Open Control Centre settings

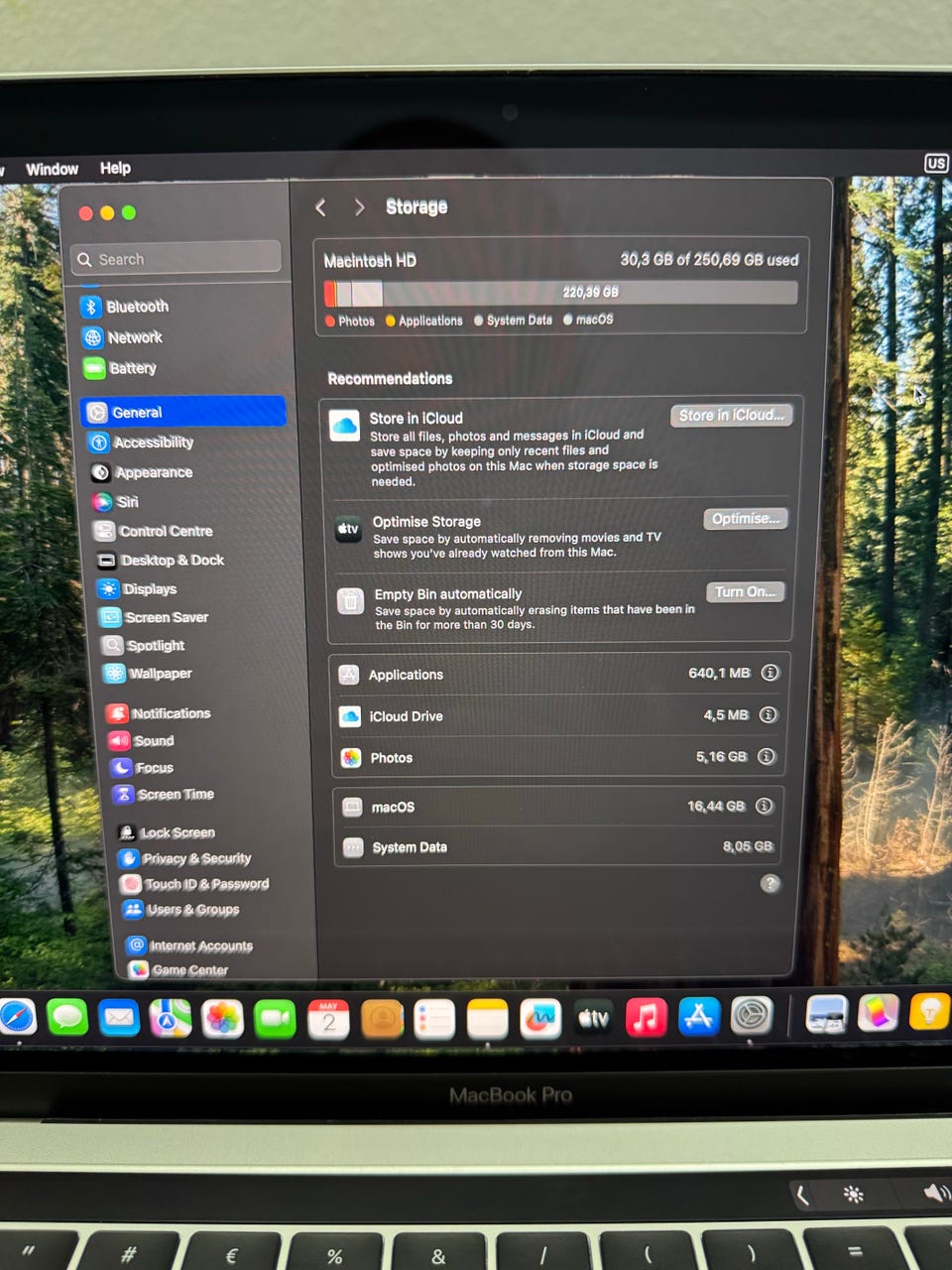pos(154,531)
